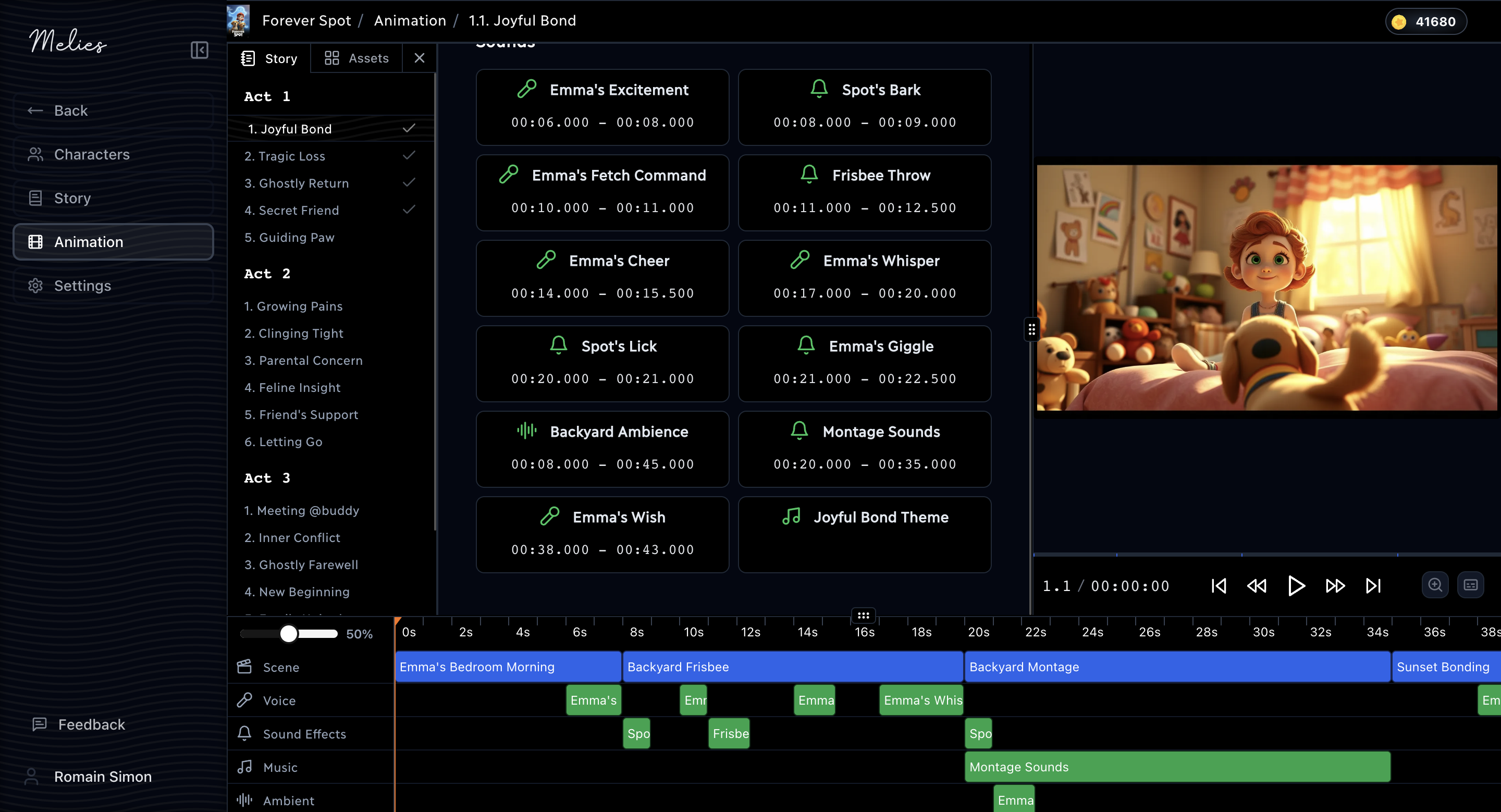Select scene 4. Feline Insight

(331, 387)
